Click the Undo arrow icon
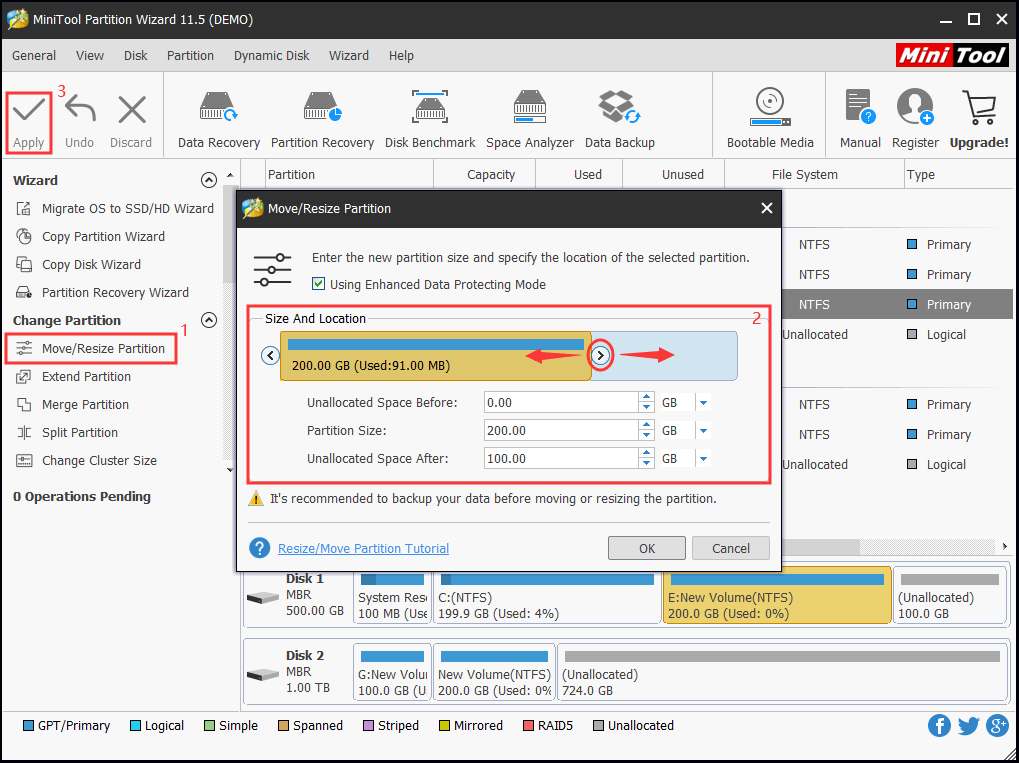This screenshot has width=1019, height=763. [80, 110]
